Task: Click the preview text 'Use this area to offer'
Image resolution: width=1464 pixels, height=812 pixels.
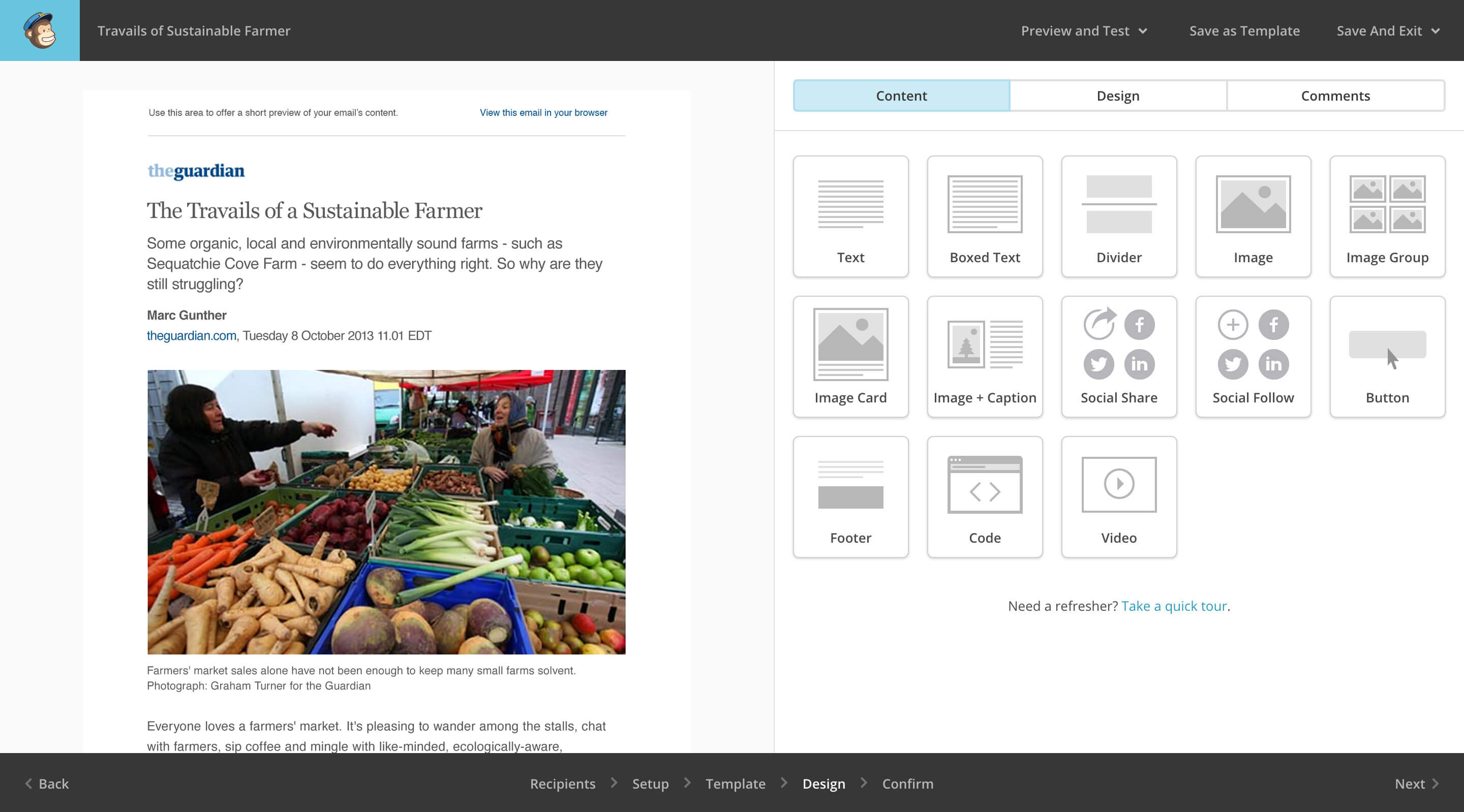Action: [273, 112]
